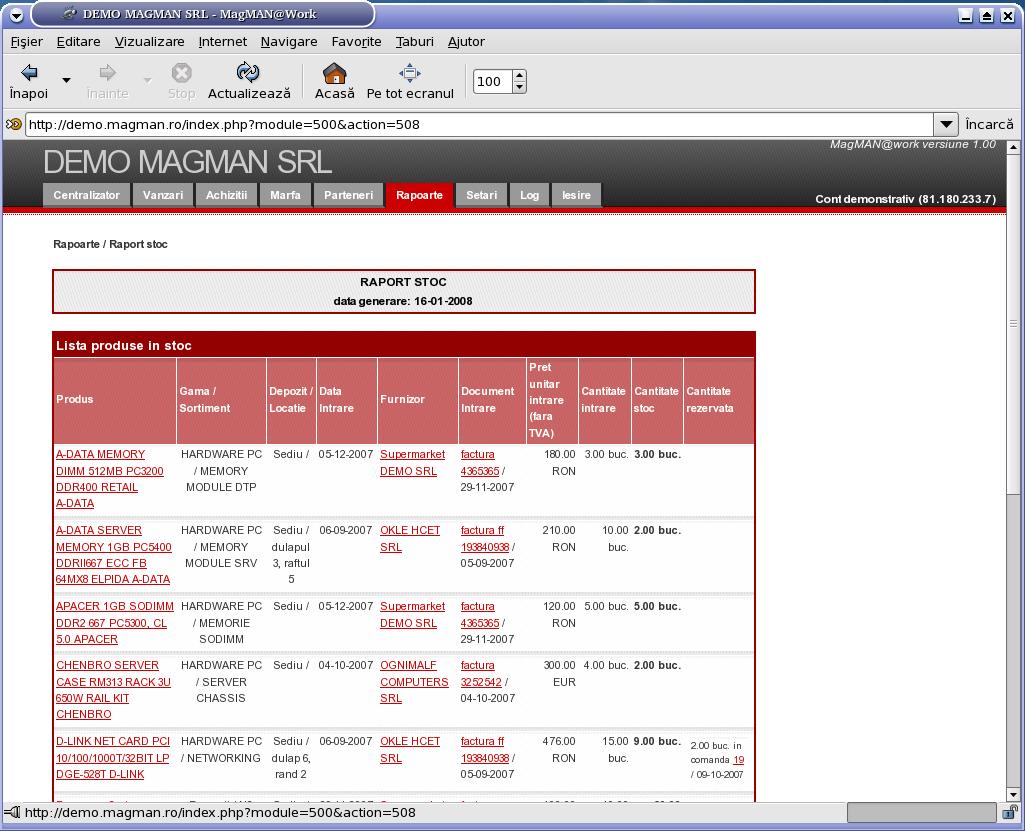Click the status bar icon beside the URL
Viewport: 1025px width, 831px height.
(12, 813)
